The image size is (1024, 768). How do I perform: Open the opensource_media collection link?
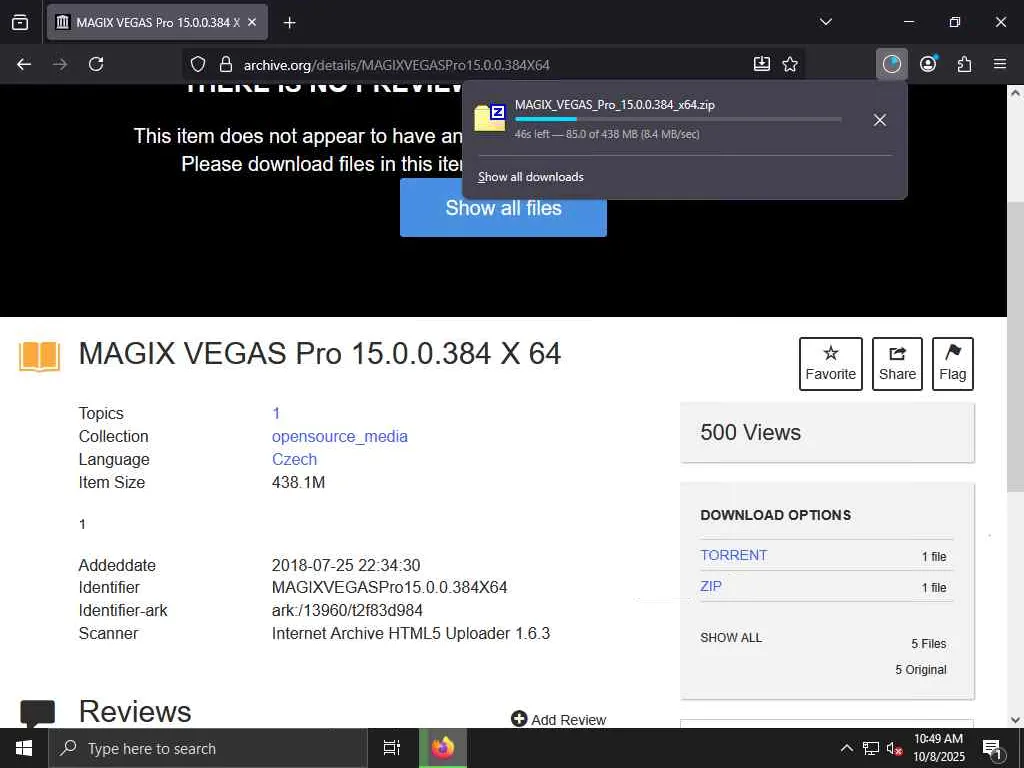[340, 436]
